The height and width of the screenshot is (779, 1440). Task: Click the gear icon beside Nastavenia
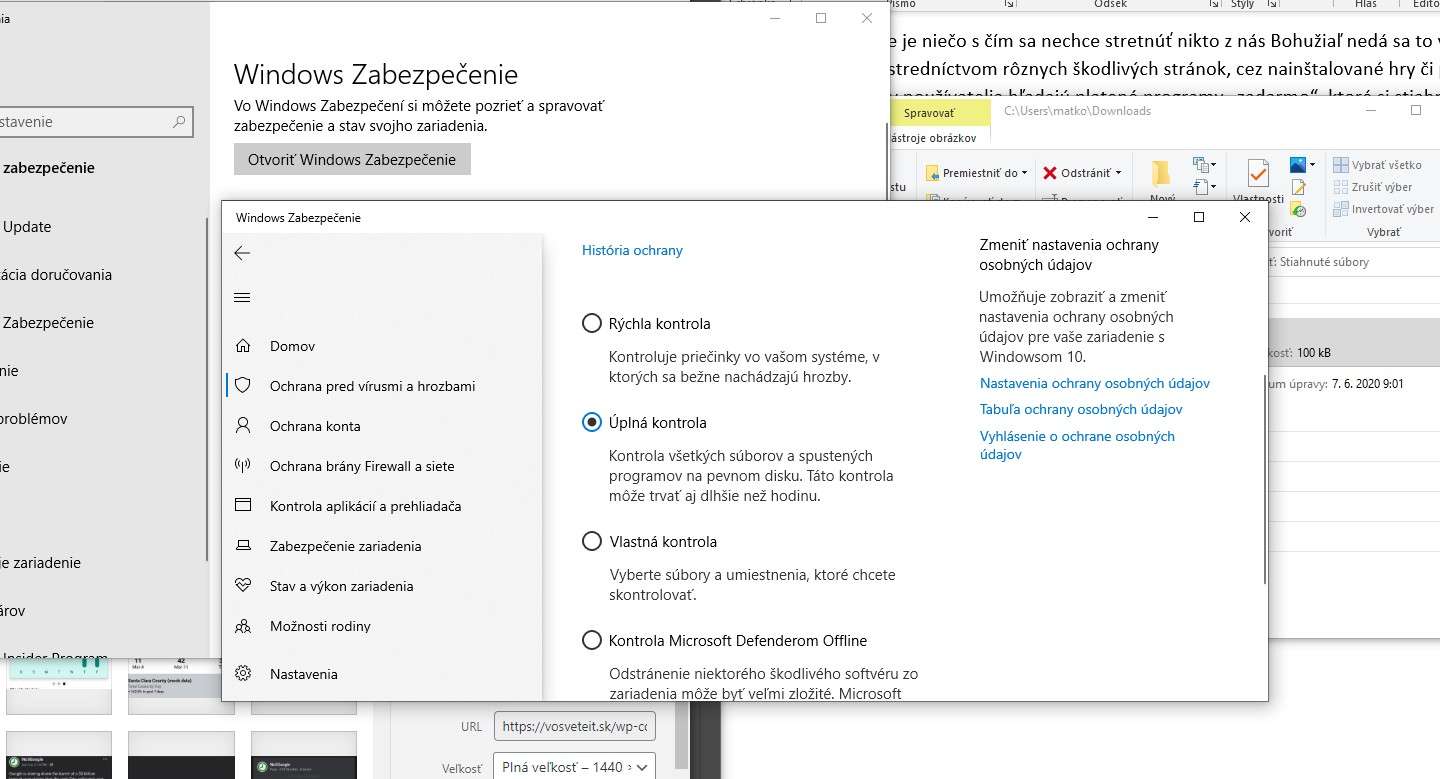[x=243, y=674]
